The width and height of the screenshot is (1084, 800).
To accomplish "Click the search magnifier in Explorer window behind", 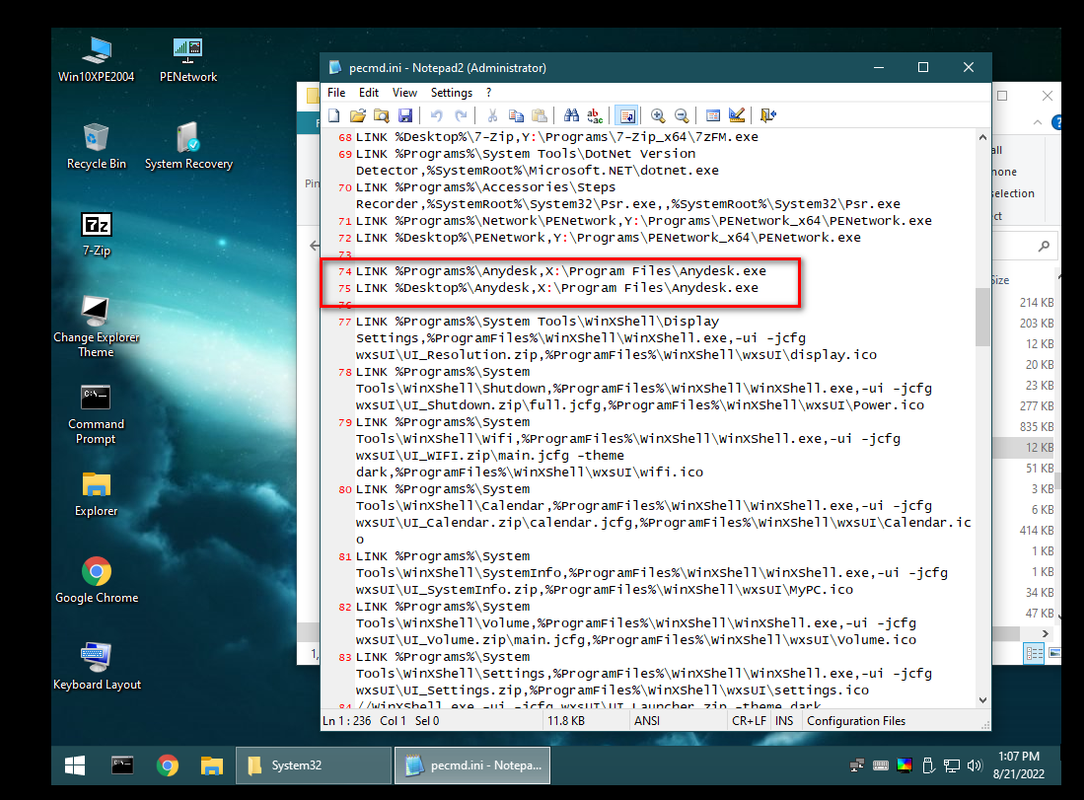I will (x=1044, y=245).
